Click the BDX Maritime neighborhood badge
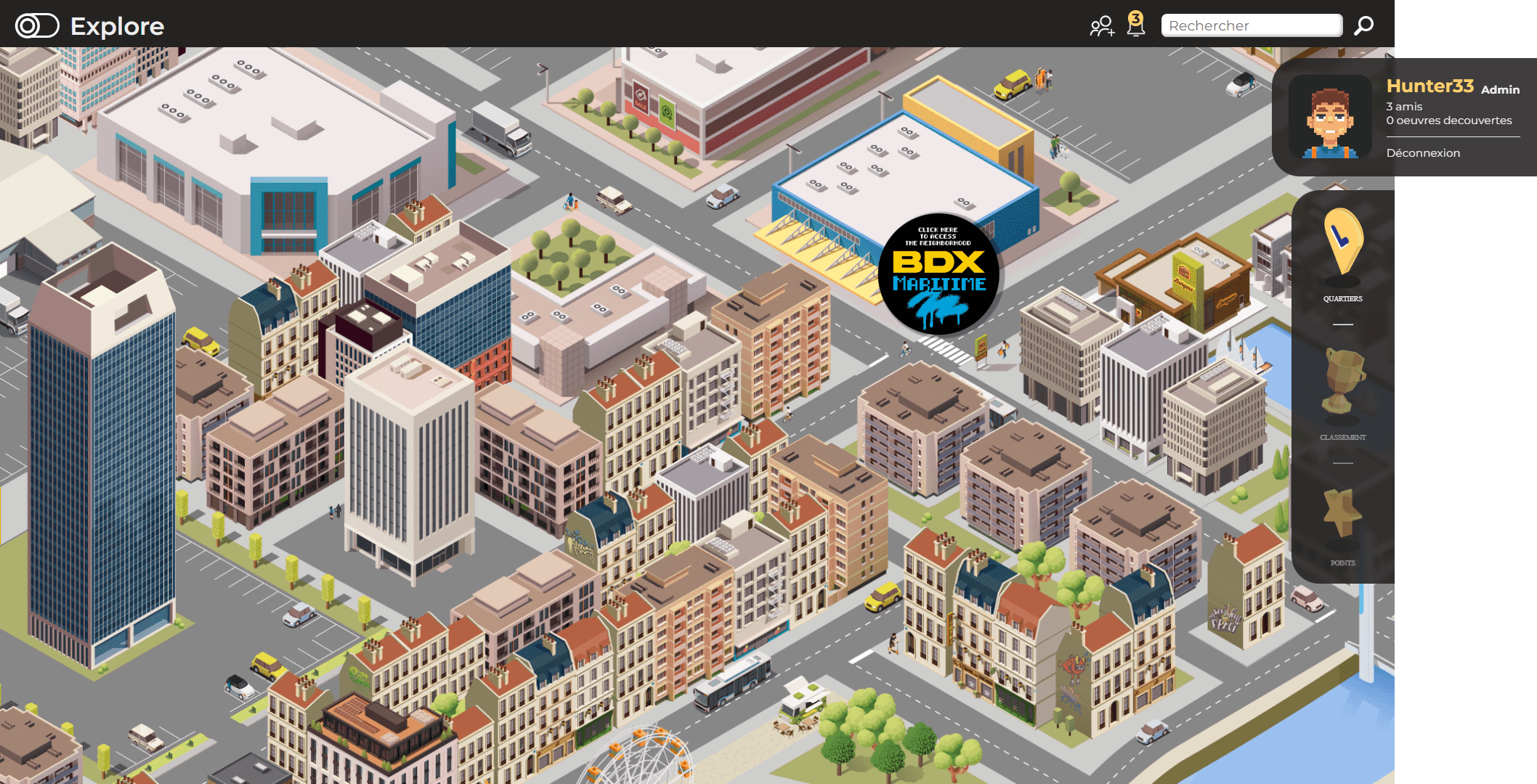This screenshot has width=1537, height=784. [938, 274]
